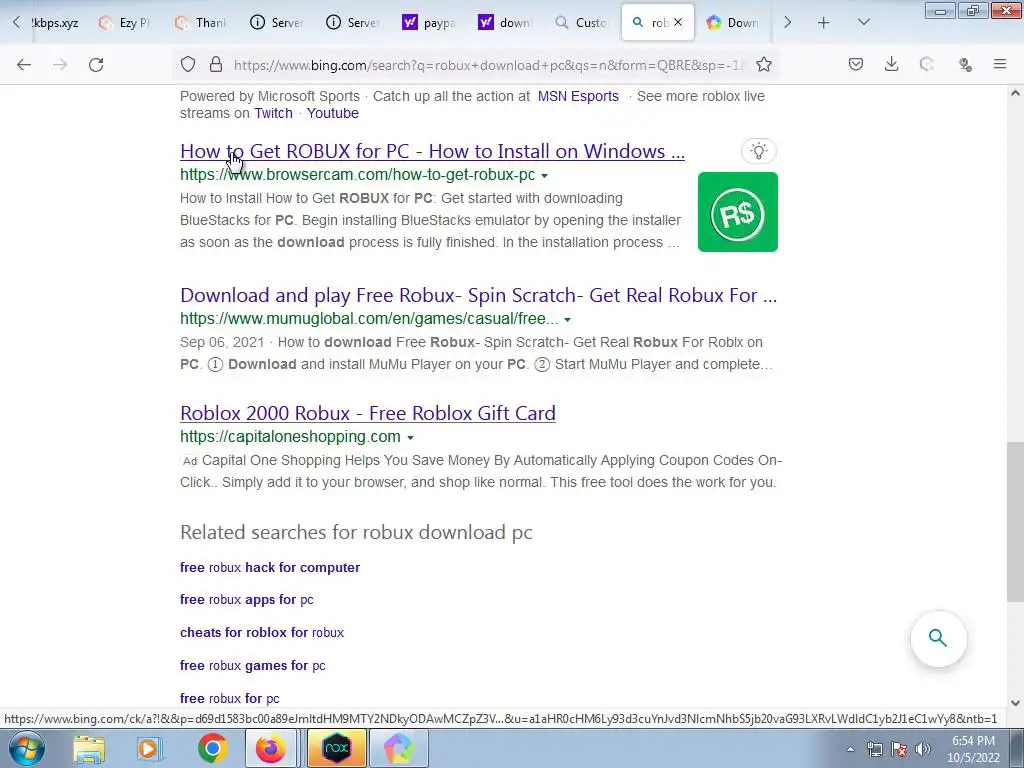
Task: Click the extension icon beside downloads
Action: click(927, 64)
